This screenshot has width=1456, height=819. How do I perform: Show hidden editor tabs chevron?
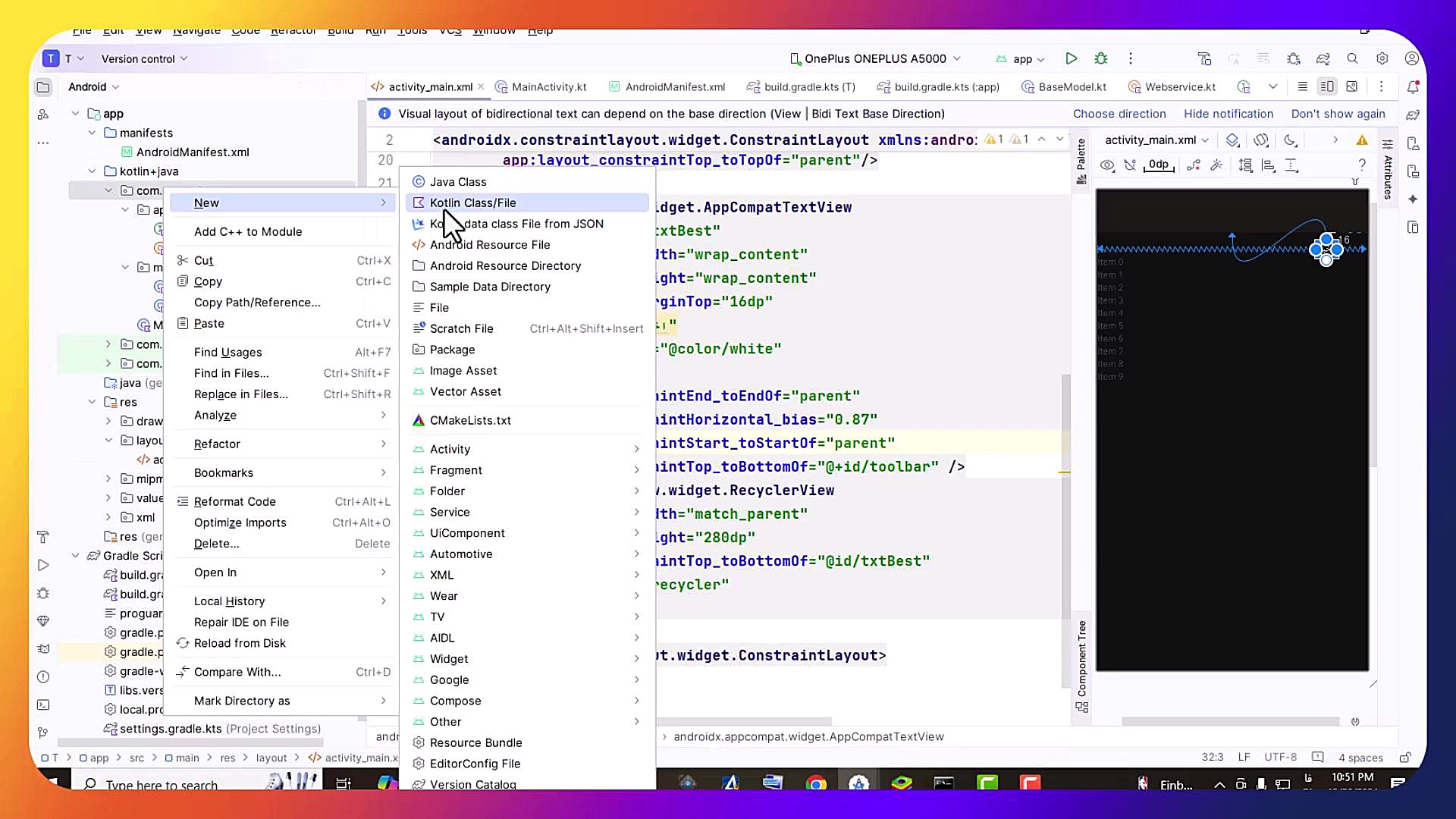click(x=1272, y=87)
